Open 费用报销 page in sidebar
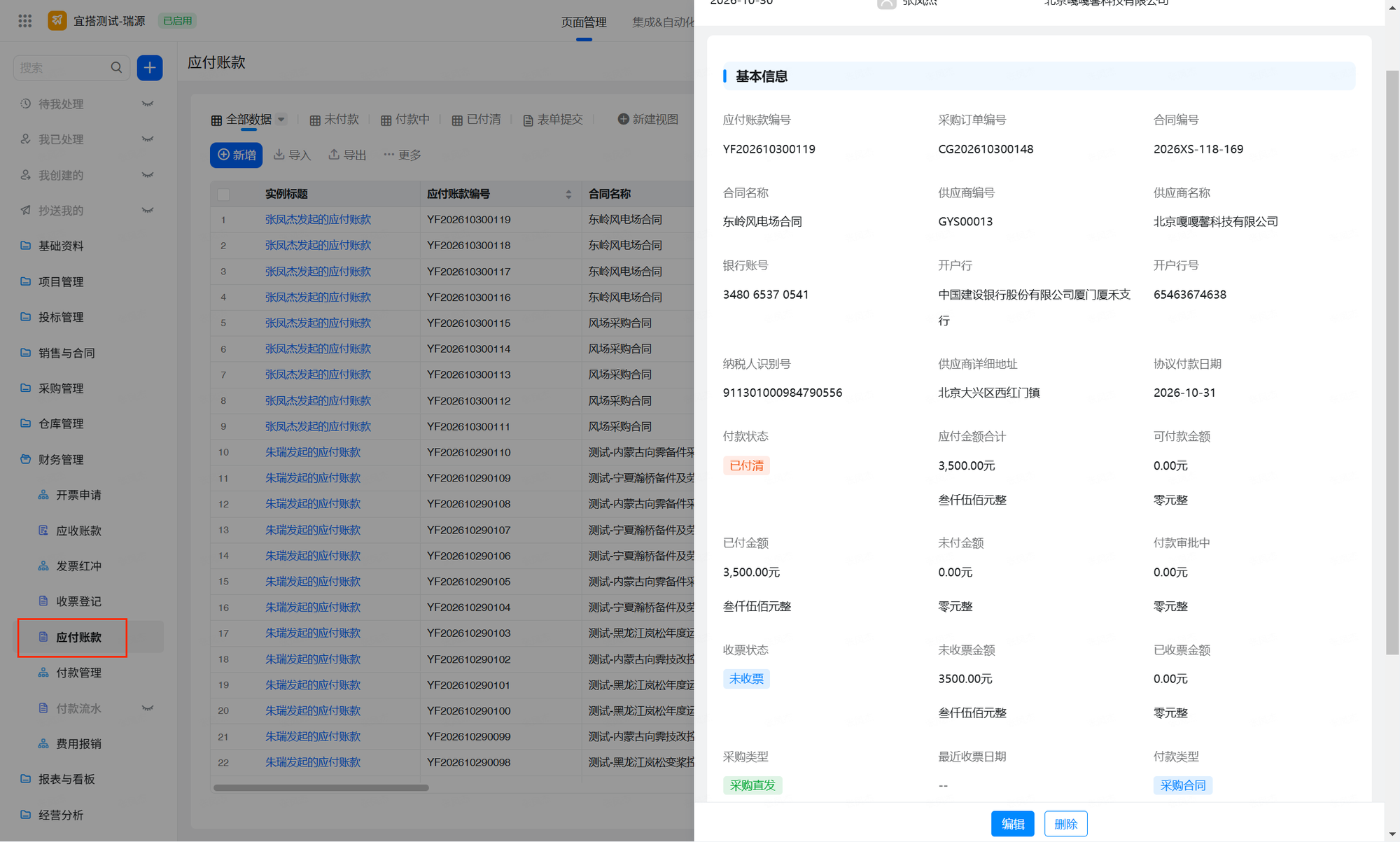The image size is (1400, 842). click(78, 743)
